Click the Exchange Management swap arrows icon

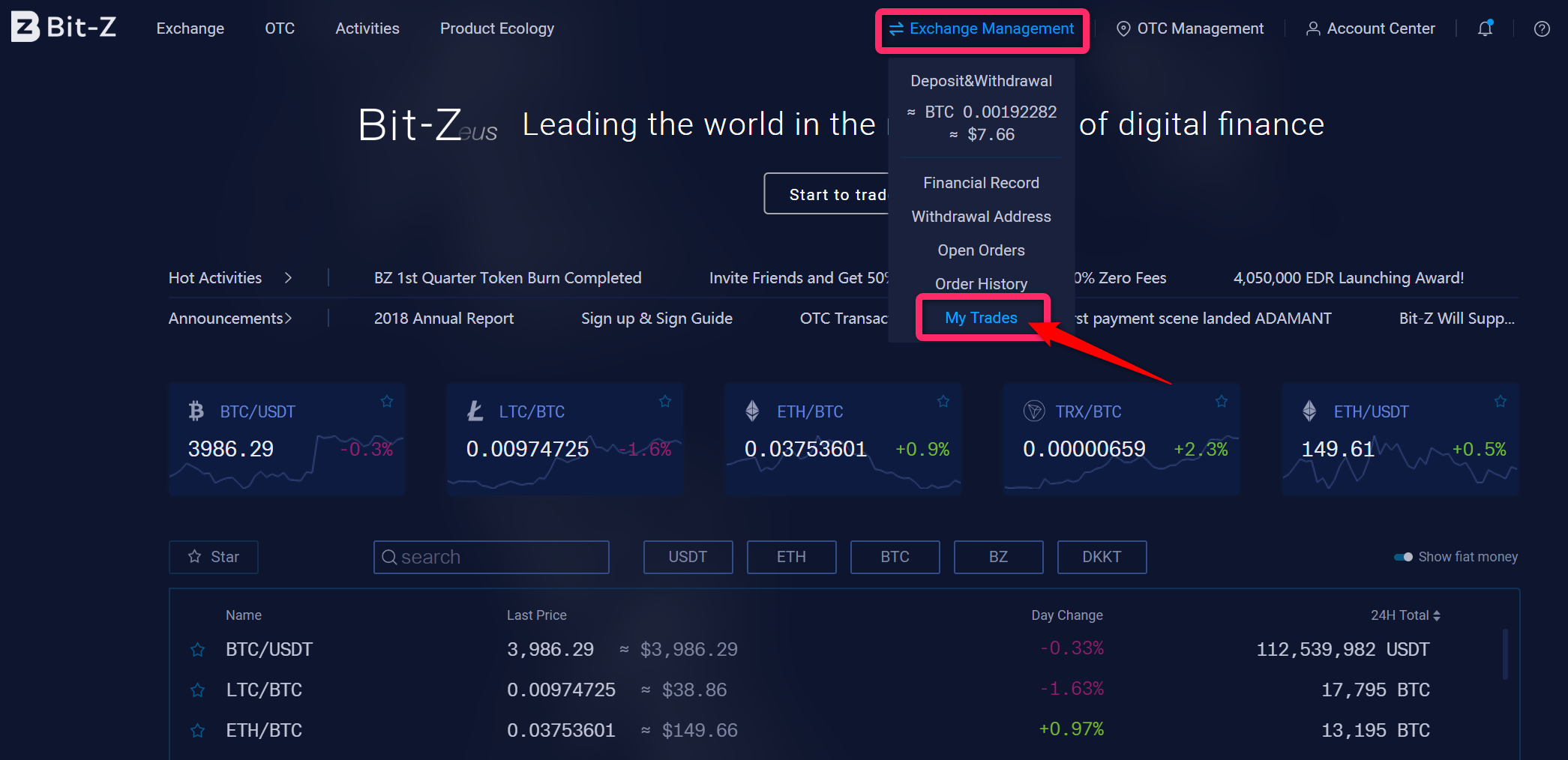point(896,28)
